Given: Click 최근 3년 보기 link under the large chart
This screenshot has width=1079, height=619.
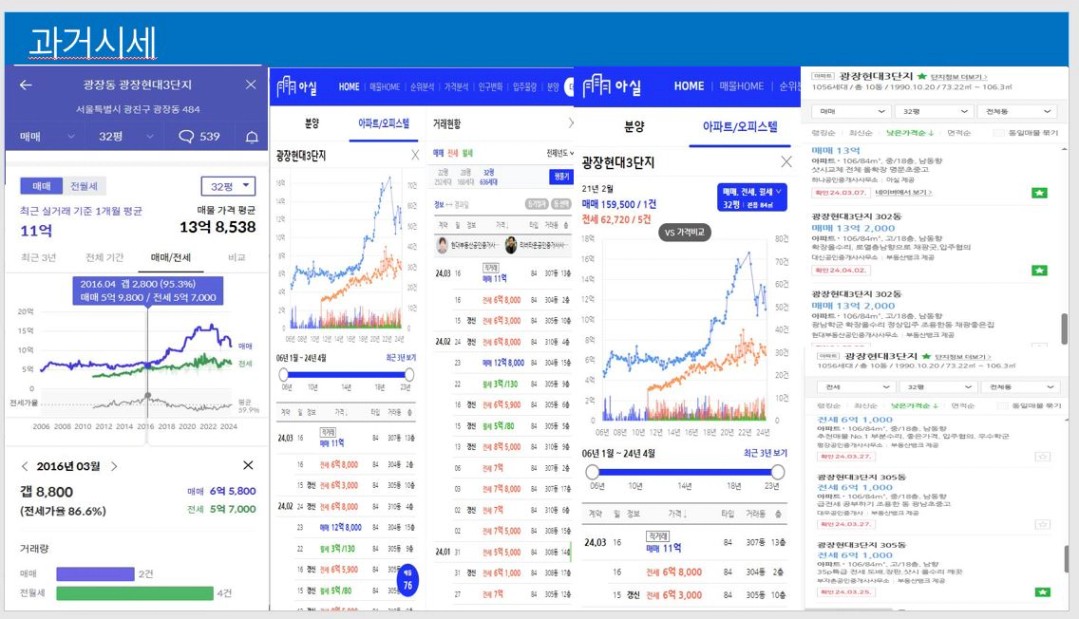Looking at the screenshot, I should [x=765, y=453].
